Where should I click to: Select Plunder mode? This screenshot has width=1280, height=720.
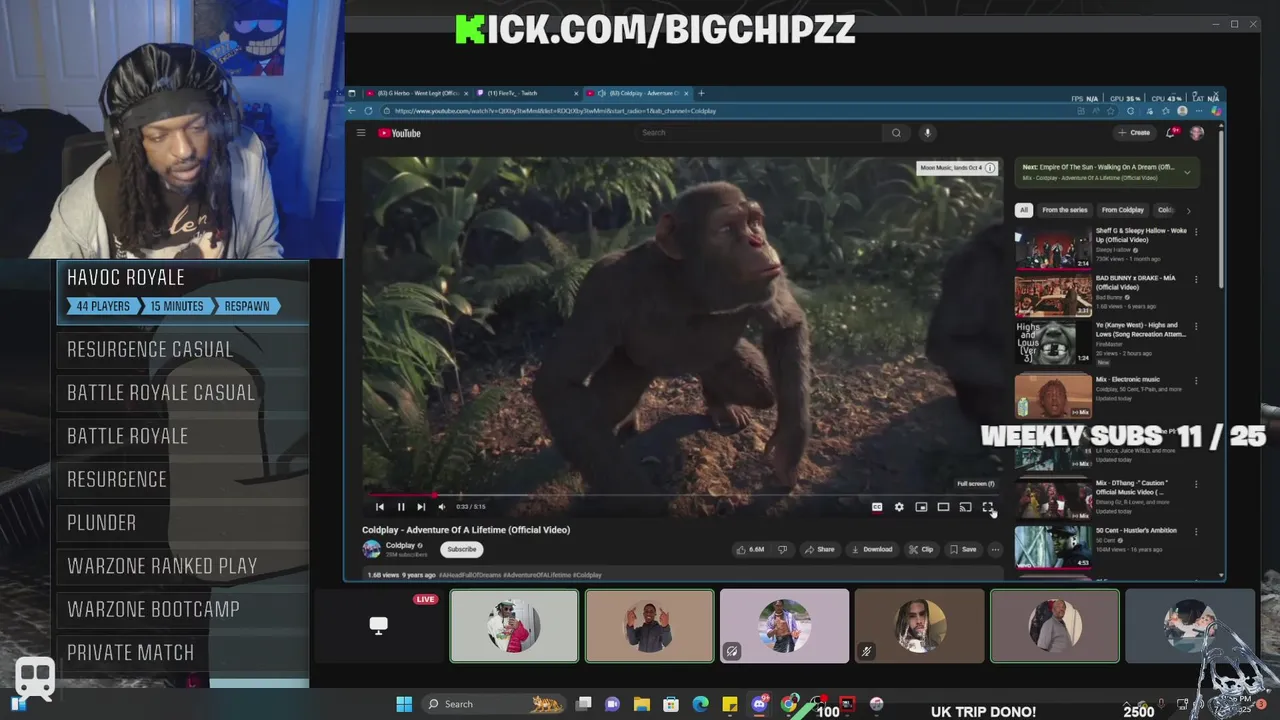(182, 522)
